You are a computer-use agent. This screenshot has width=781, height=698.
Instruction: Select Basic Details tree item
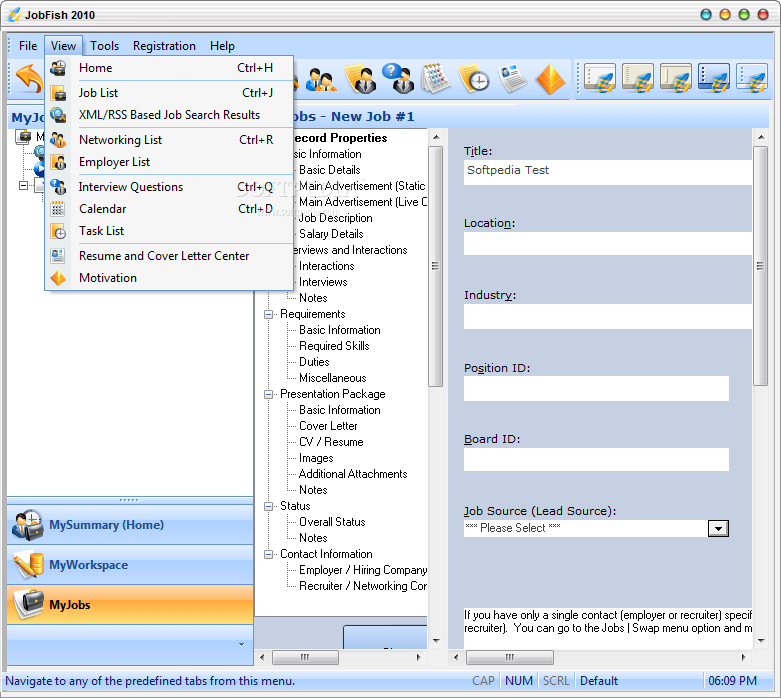point(330,170)
